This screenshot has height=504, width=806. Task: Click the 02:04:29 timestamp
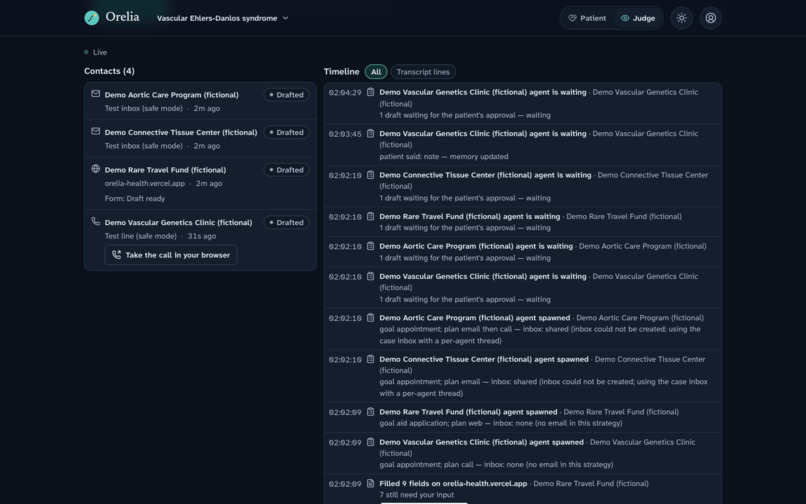(x=345, y=93)
